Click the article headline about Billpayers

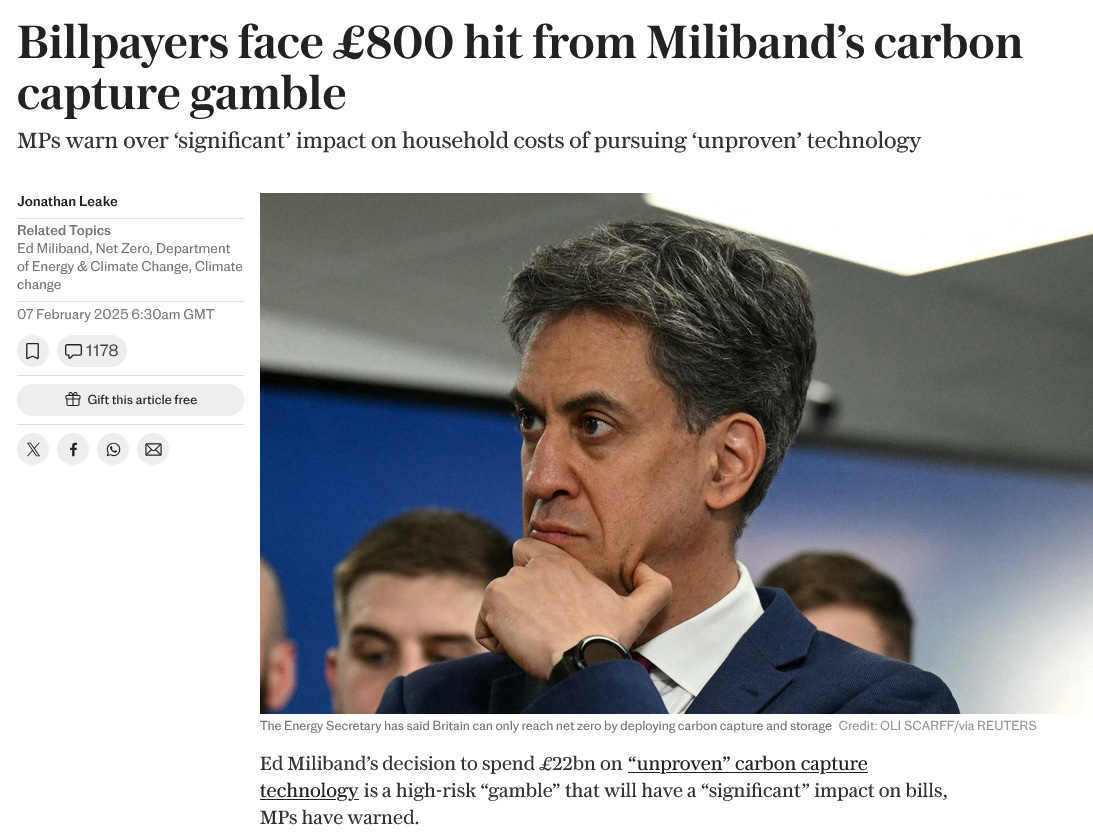[520, 68]
